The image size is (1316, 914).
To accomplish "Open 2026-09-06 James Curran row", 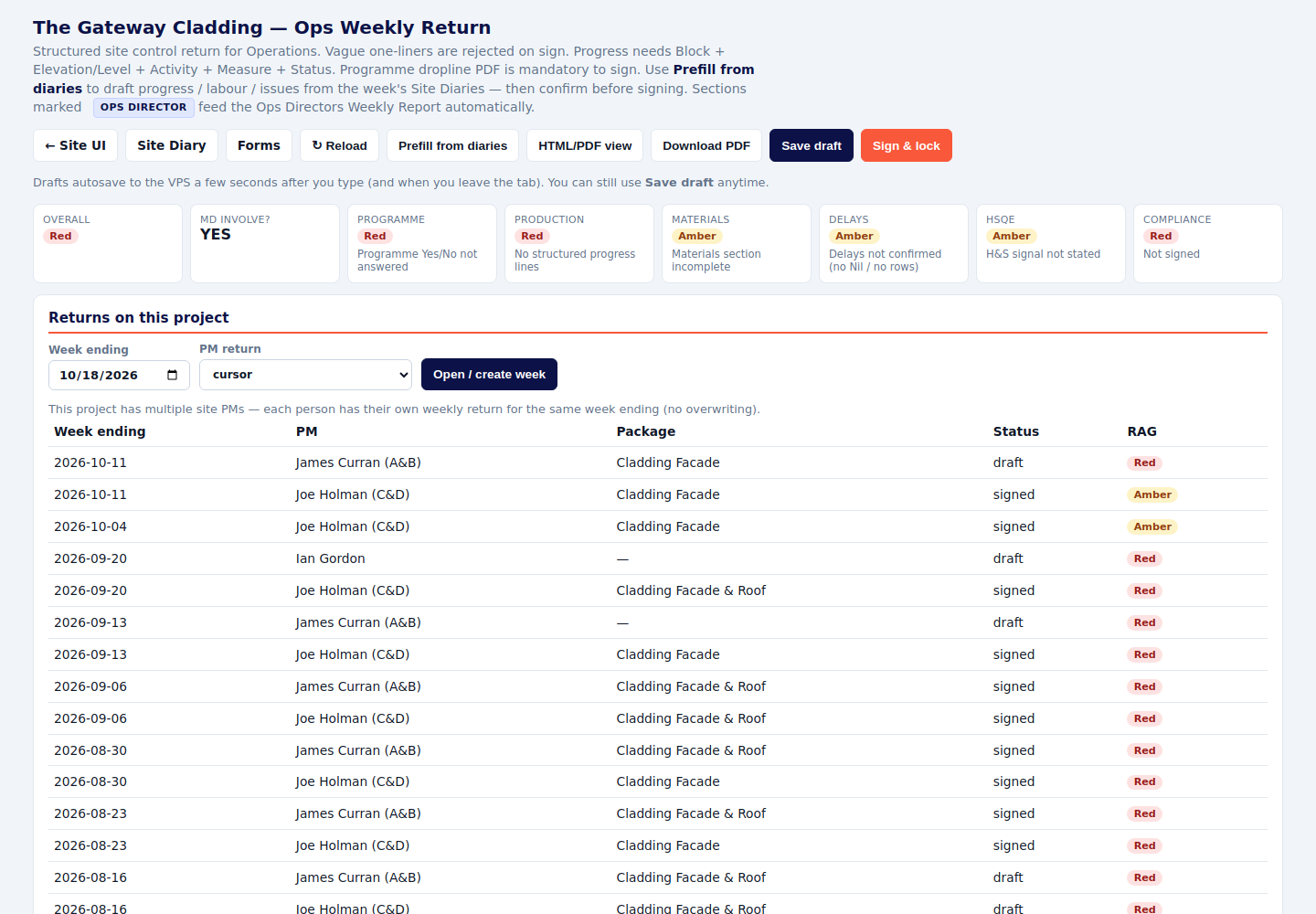I will pyautogui.click(x=658, y=686).
